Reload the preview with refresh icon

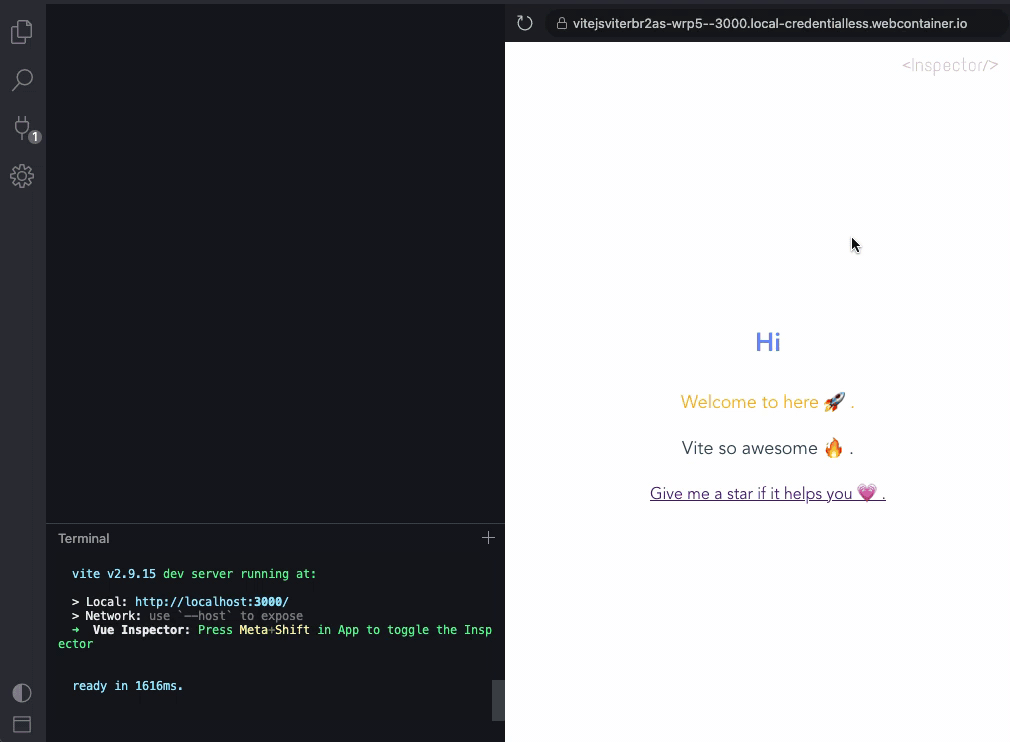pos(525,23)
